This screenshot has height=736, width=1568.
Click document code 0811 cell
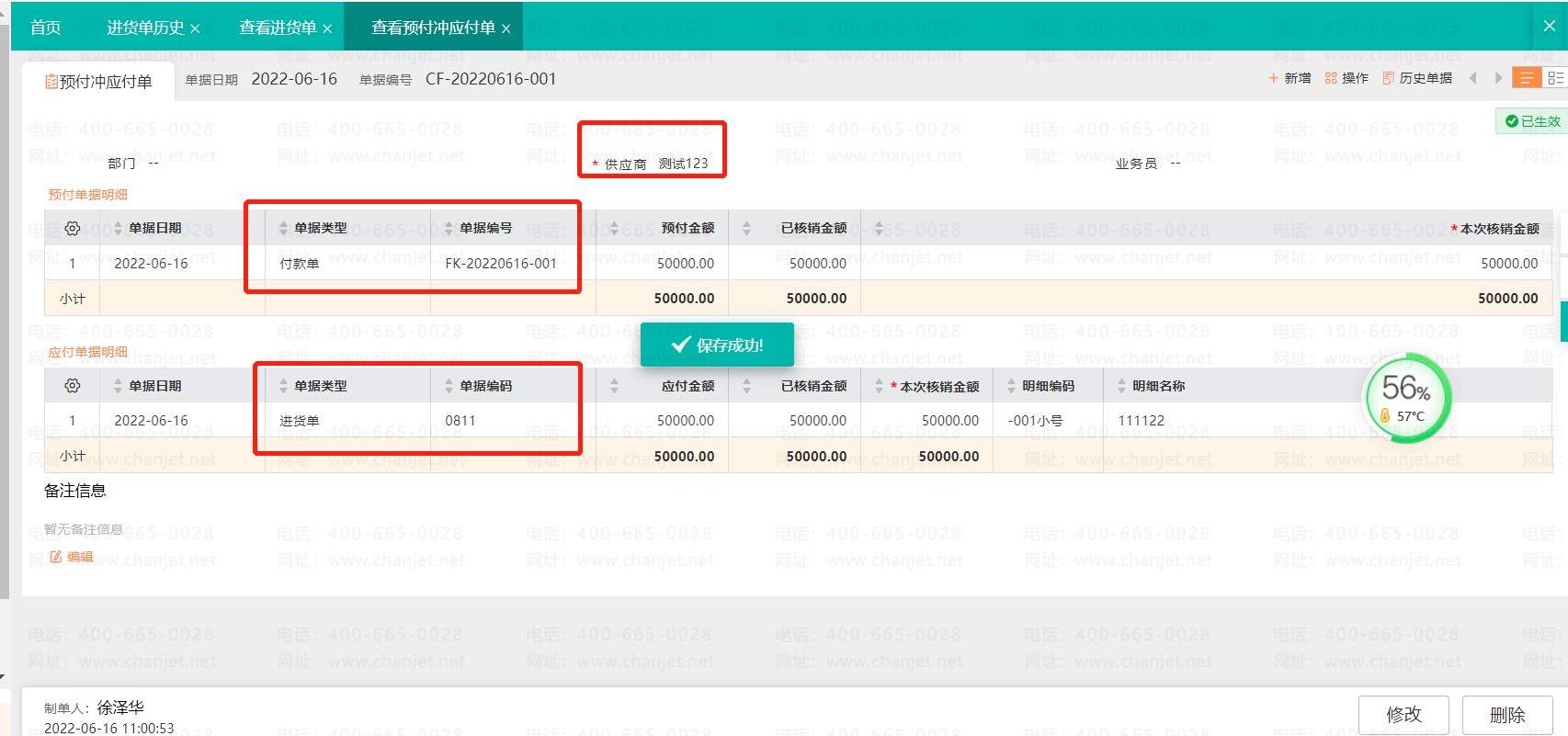[x=460, y=421]
